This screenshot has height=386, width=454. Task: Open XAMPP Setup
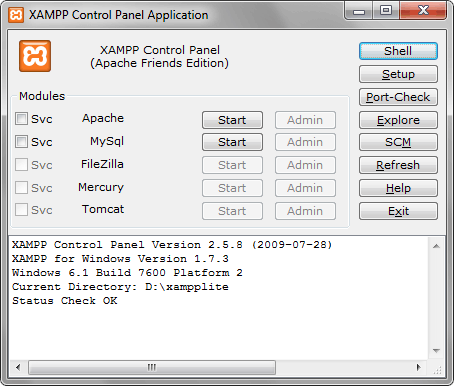point(398,74)
